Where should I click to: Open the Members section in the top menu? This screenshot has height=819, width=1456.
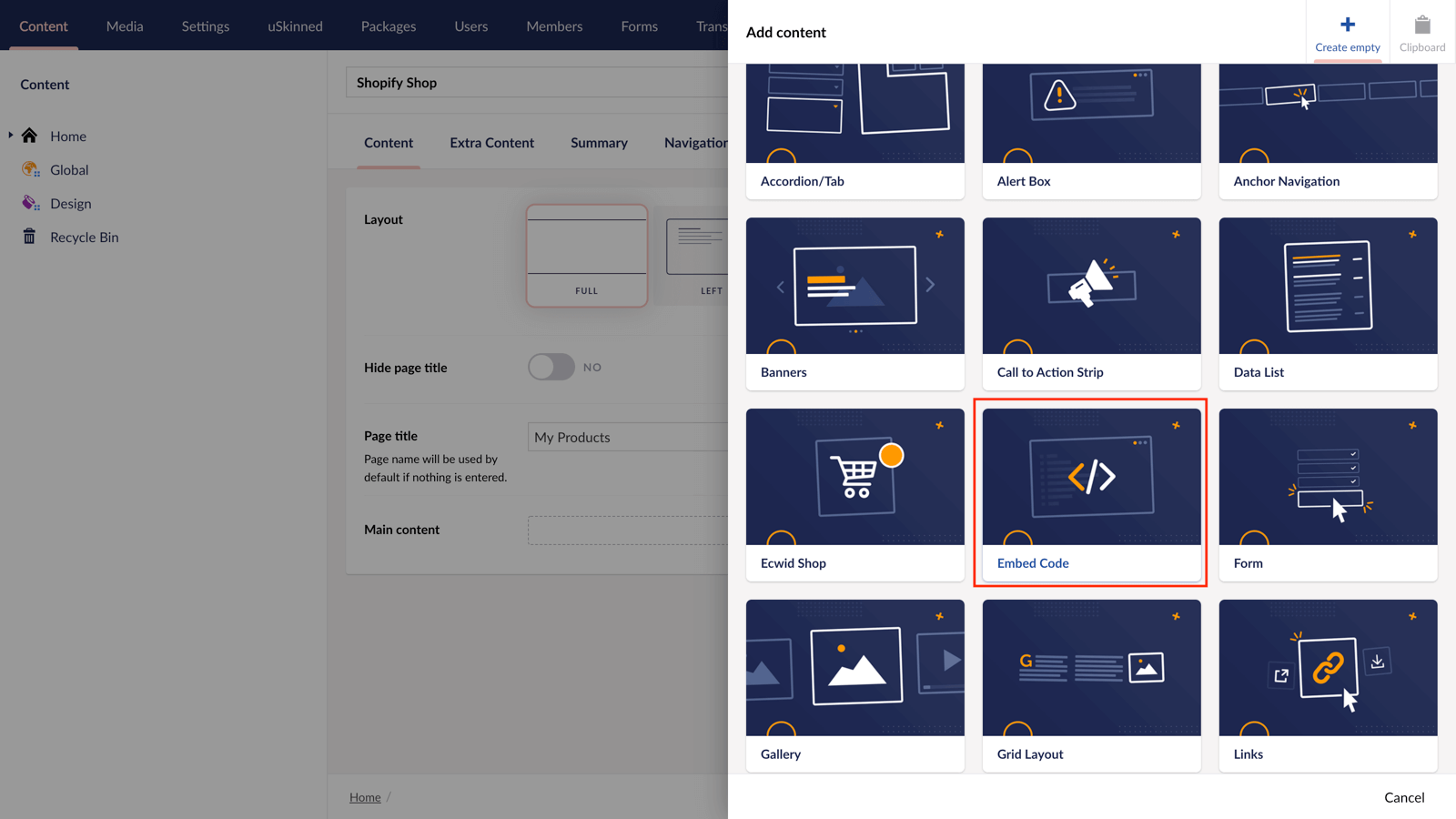553,25
